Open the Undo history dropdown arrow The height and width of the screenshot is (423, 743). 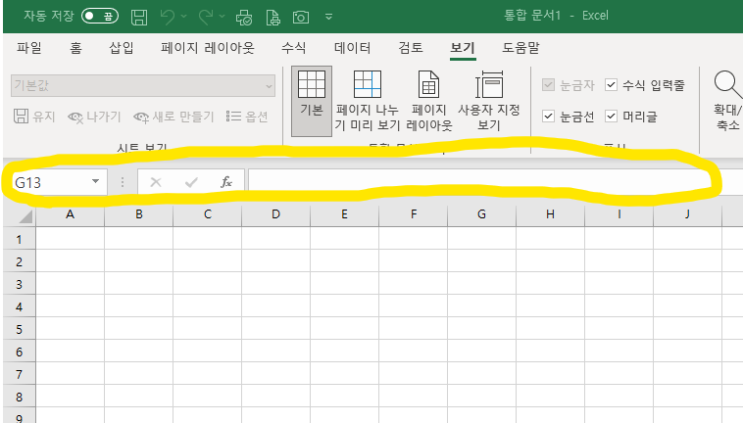184,17
